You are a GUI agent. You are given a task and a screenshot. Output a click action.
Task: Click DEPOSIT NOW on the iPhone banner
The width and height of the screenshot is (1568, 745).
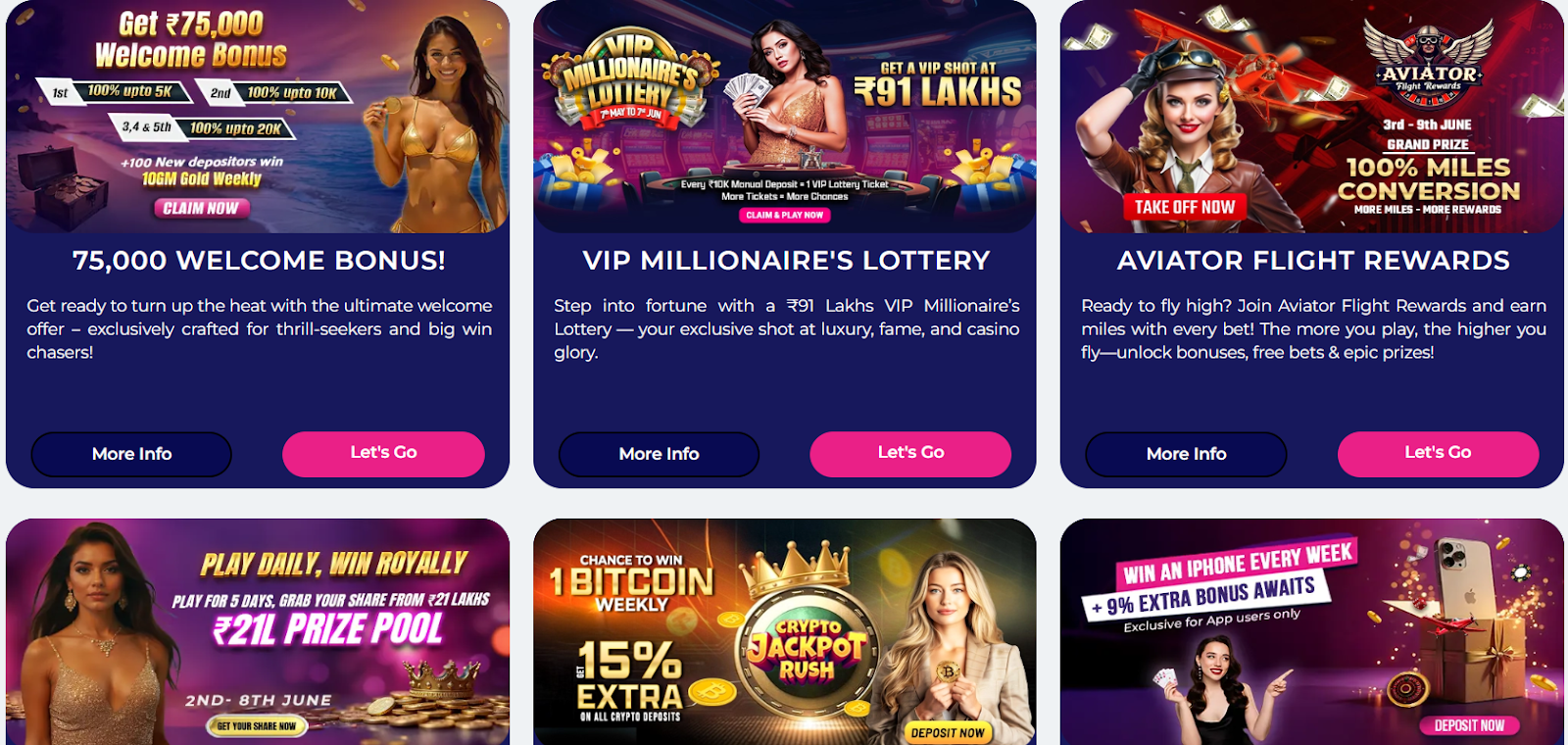pos(1469,725)
